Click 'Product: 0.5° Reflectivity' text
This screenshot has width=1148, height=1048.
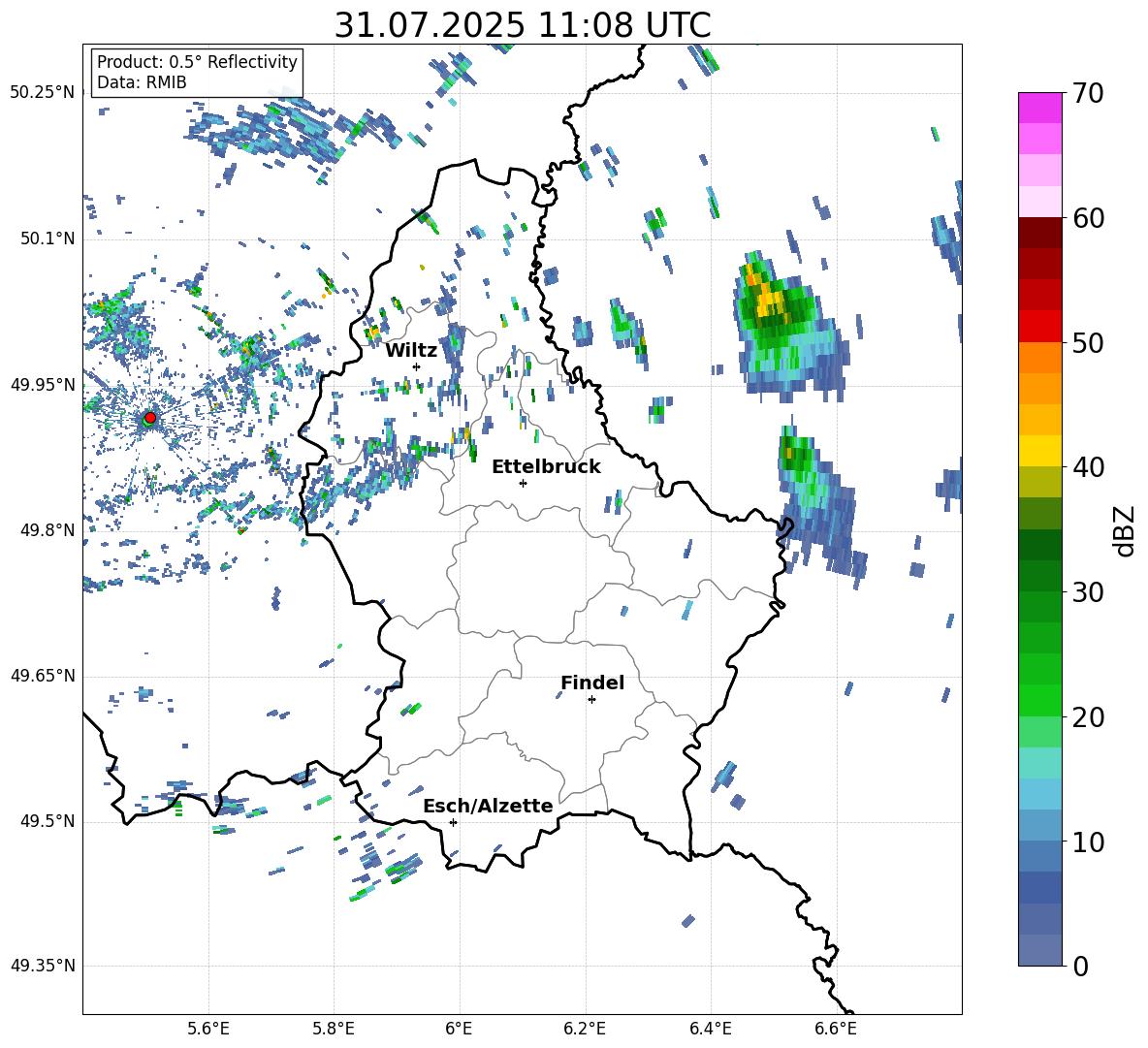tap(197, 62)
